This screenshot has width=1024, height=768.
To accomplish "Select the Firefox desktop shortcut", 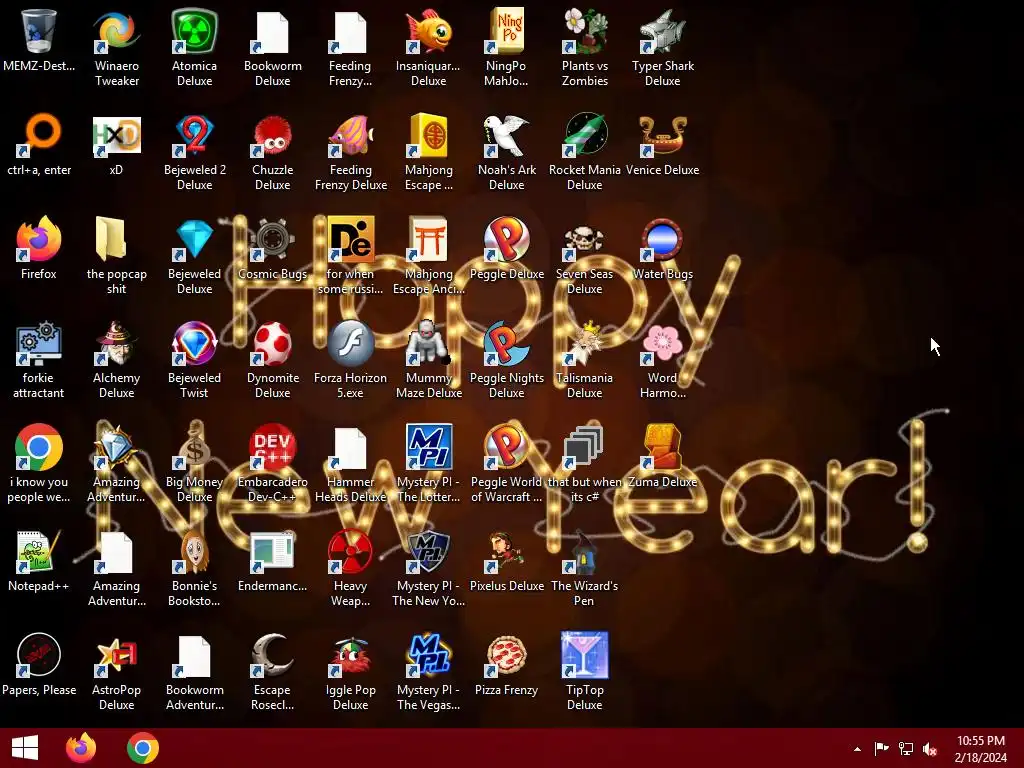I will pos(39,239).
